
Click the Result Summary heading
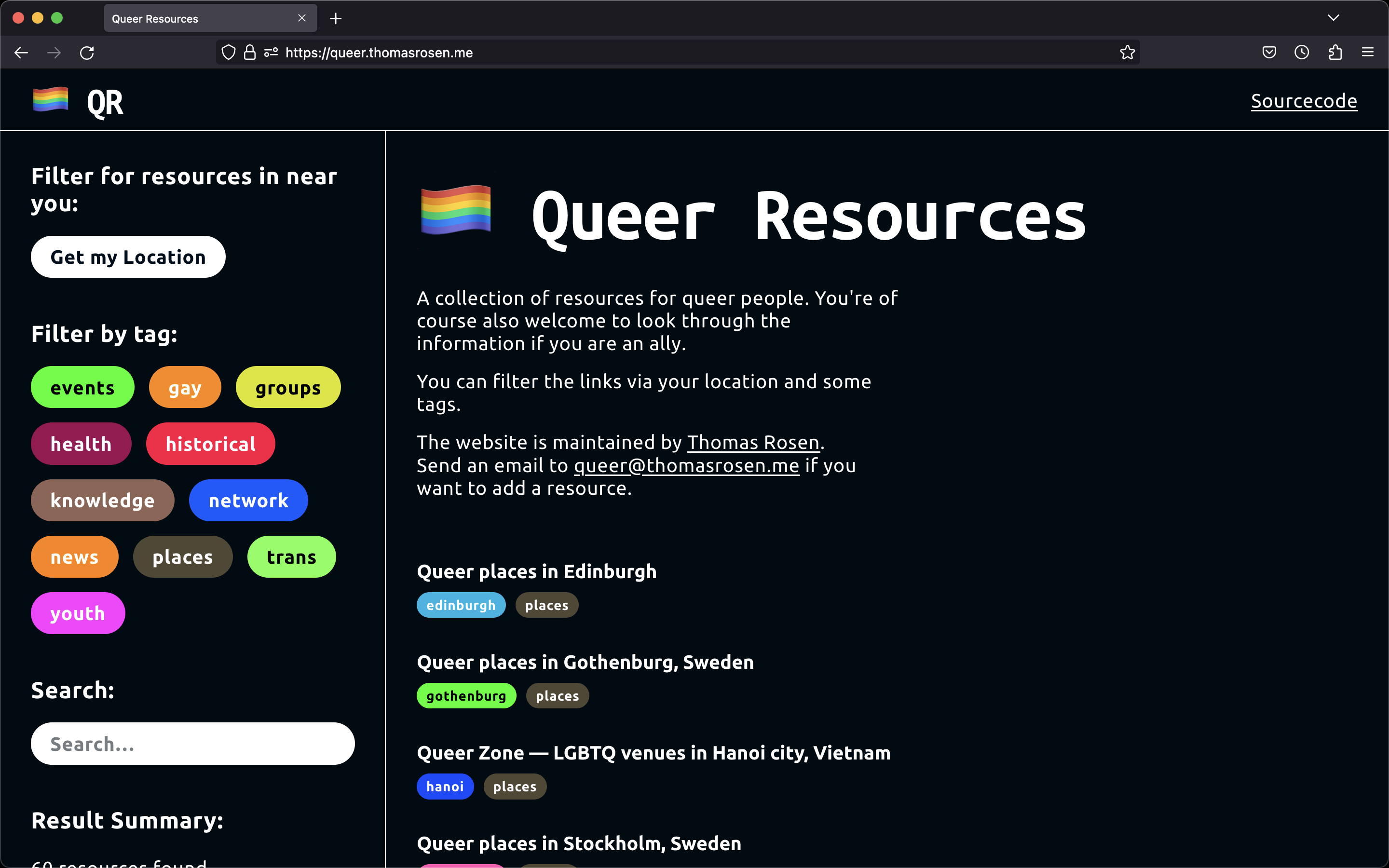click(x=127, y=820)
